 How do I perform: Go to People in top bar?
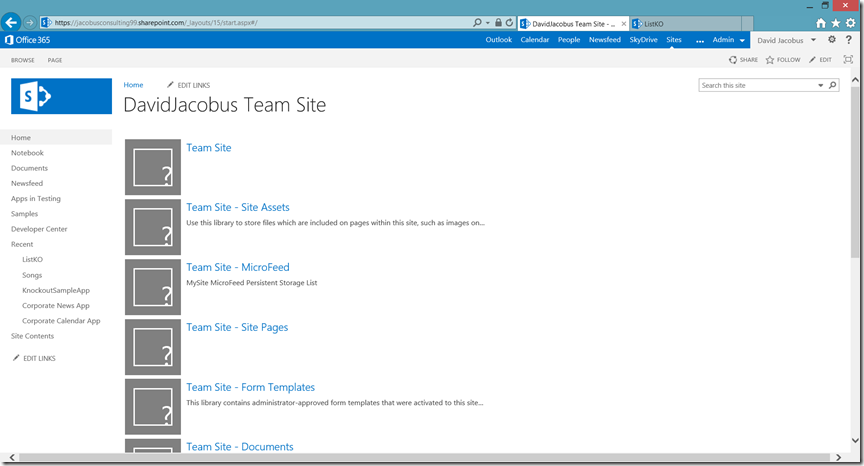click(x=569, y=40)
